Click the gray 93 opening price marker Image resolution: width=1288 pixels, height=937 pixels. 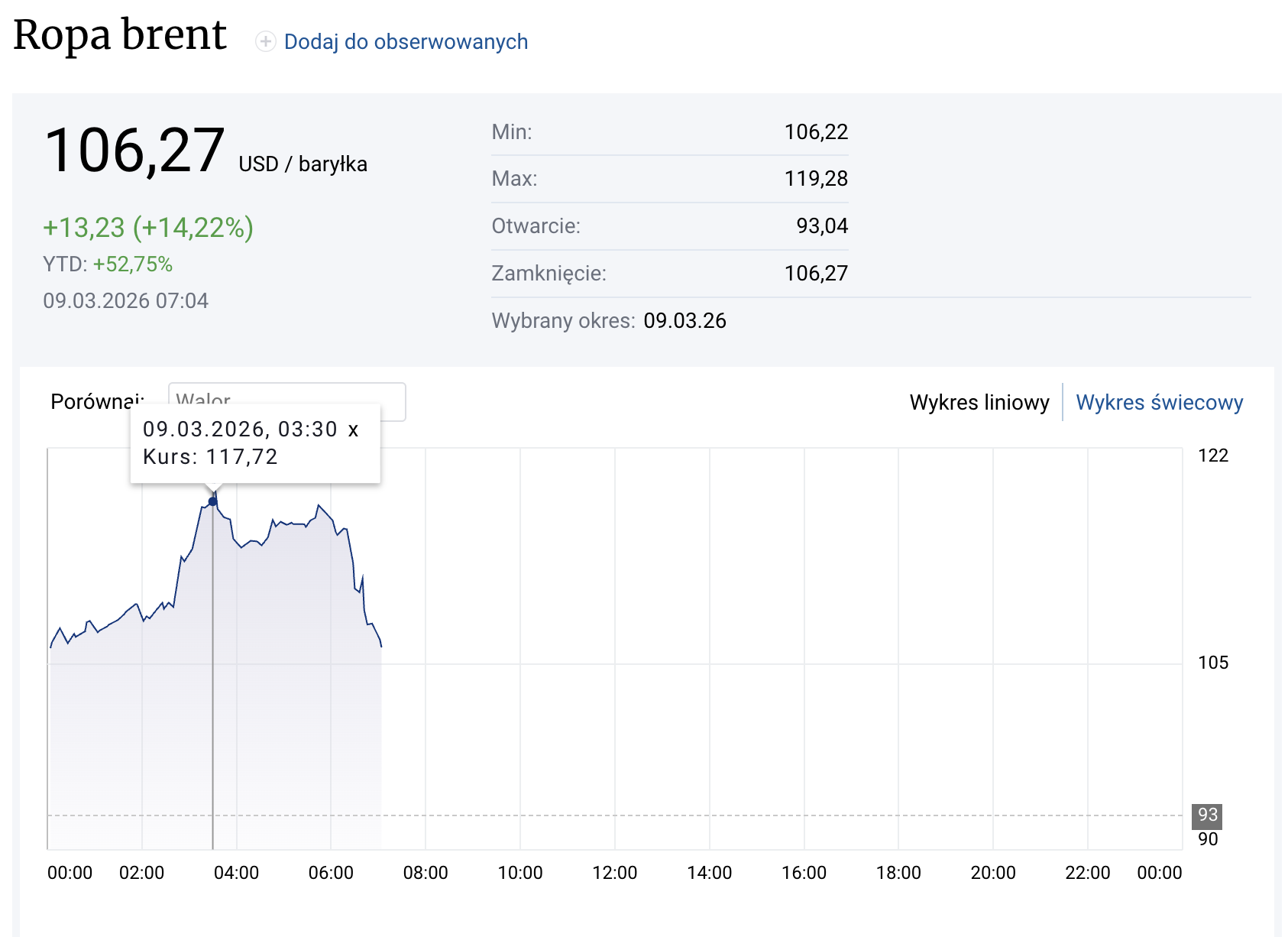1207,815
